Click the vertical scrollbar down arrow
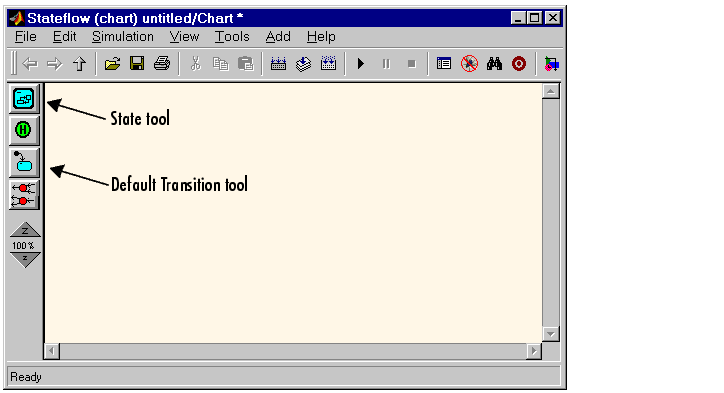The width and height of the screenshot is (724, 393). 551,333
